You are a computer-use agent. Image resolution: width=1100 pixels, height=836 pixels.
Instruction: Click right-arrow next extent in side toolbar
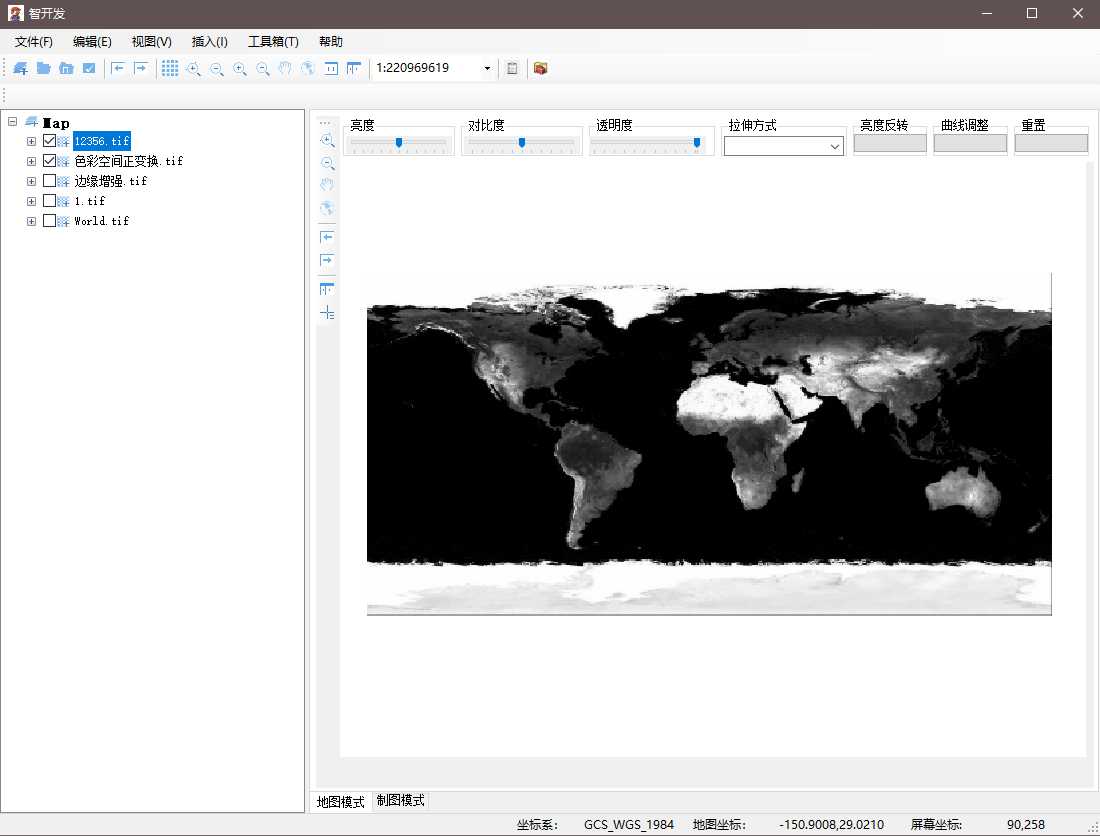[x=327, y=260]
